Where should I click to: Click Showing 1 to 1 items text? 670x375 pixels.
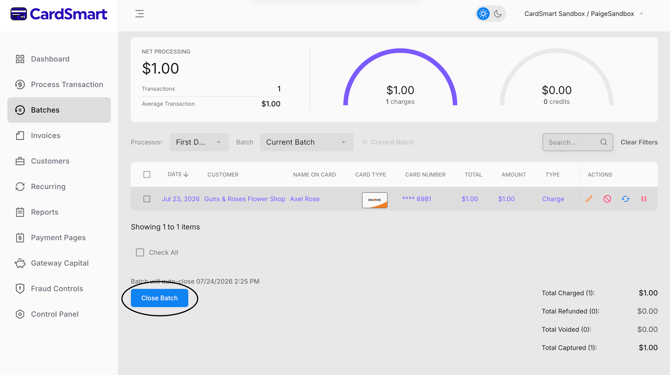click(x=165, y=227)
